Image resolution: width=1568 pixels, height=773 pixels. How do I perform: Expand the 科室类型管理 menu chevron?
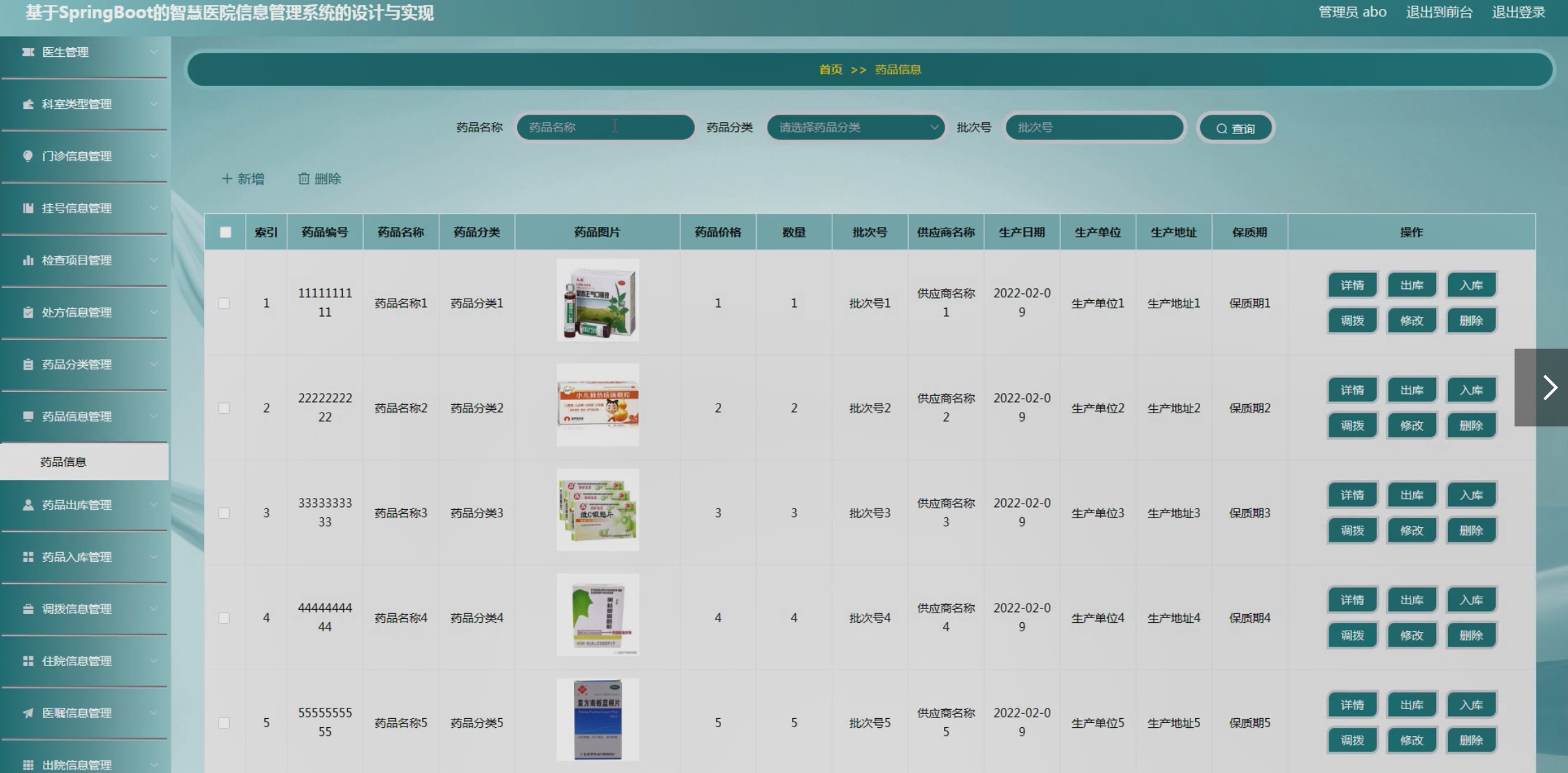153,104
